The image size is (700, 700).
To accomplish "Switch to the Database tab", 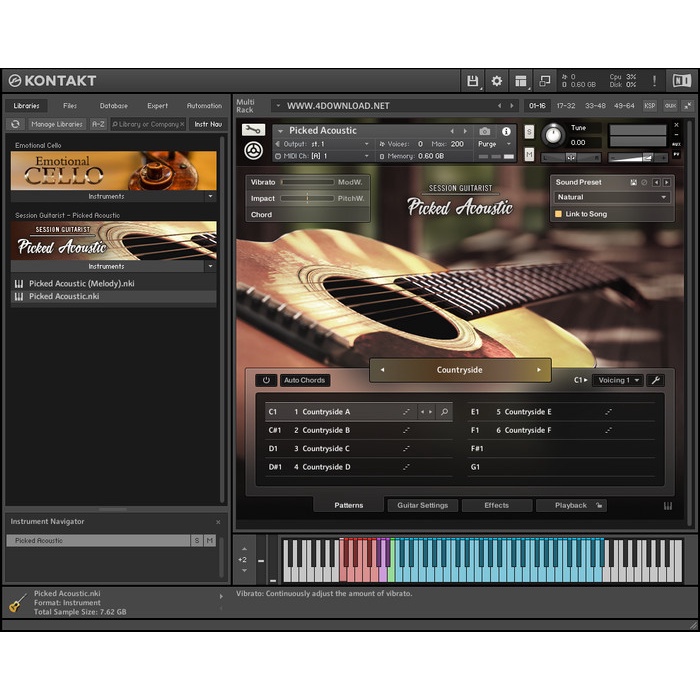I will point(113,106).
